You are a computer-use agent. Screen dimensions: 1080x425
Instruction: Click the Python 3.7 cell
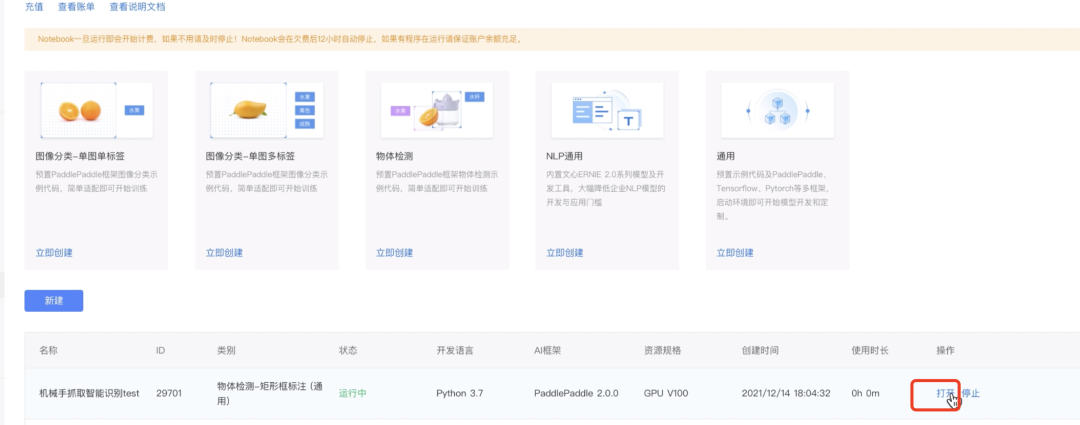(x=460, y=393)
